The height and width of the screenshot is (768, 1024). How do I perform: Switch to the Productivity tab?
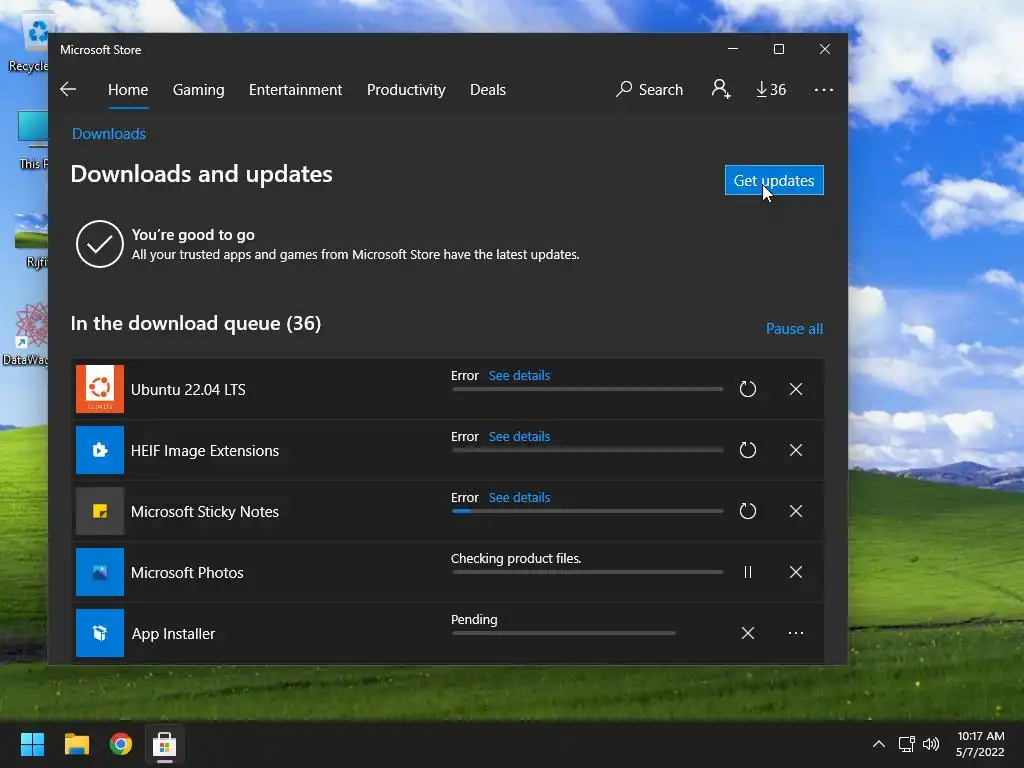pos(406,89)
